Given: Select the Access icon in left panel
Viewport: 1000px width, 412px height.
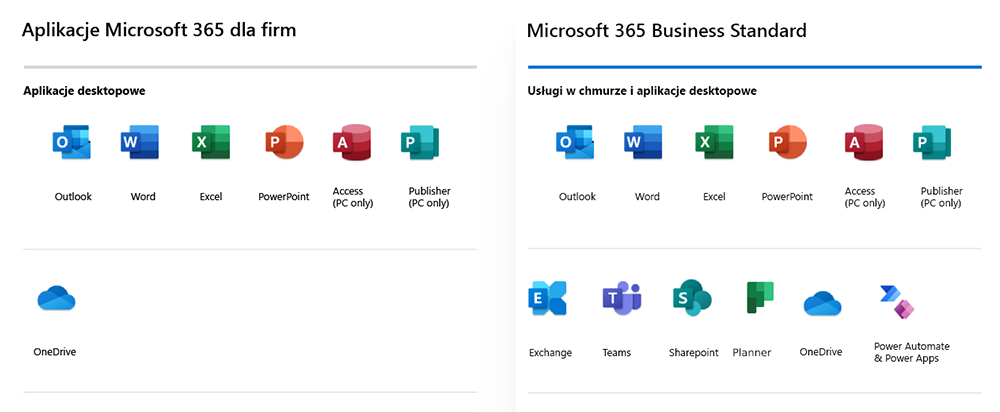Looking at the screenshot, I should [351, 142].
